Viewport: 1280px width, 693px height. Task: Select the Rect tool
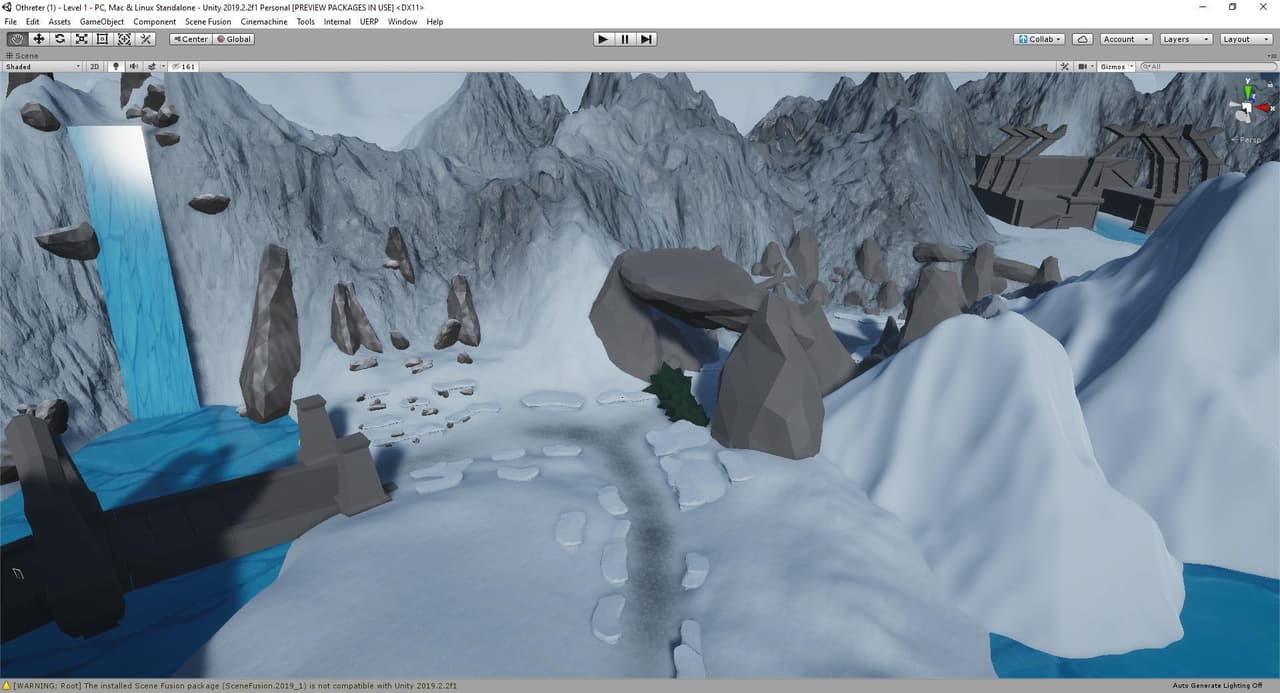[x=102, y=39]
